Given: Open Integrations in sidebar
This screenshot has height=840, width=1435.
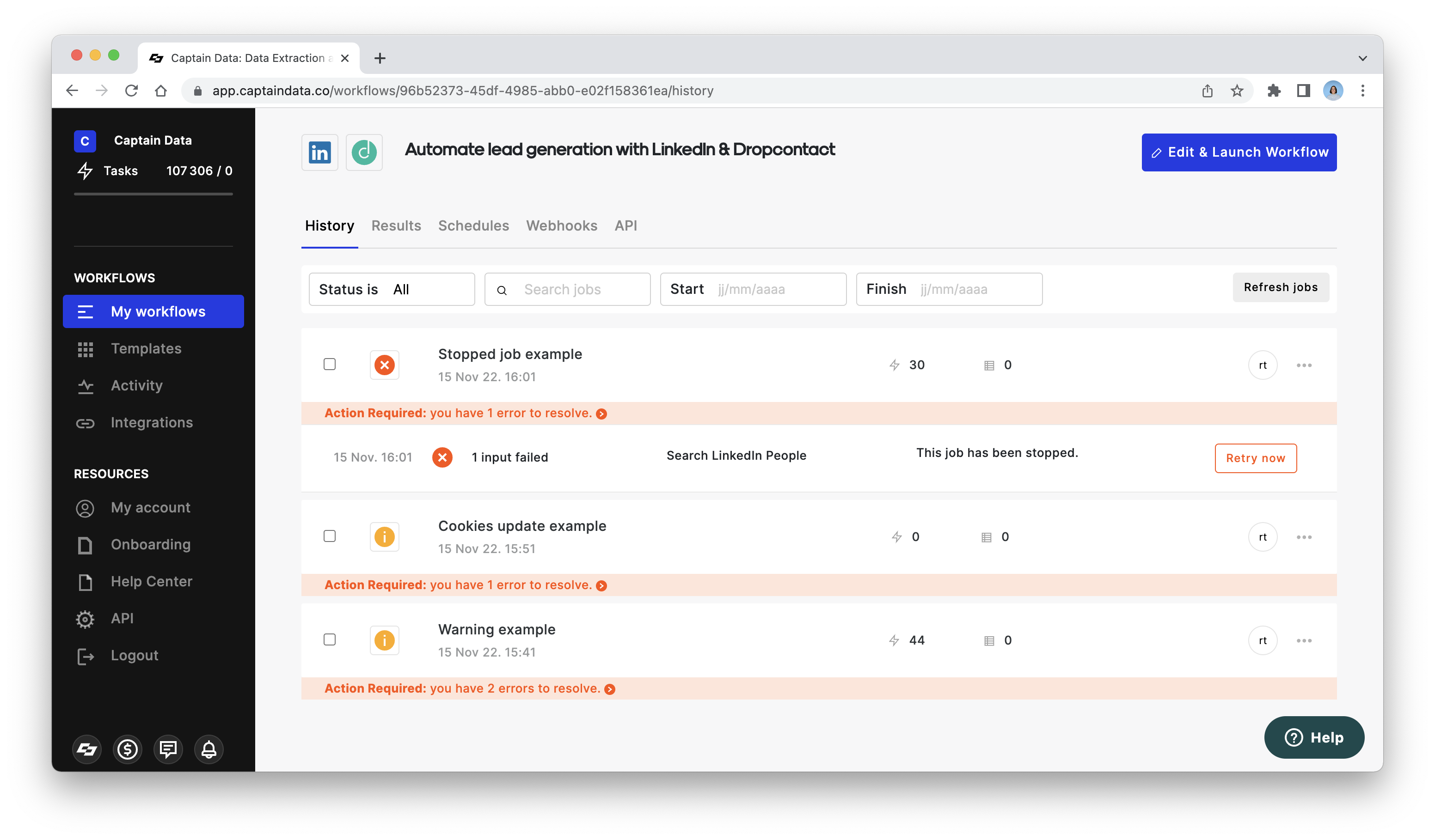Looking at the screenshot, I should click(x=153, y=422).
